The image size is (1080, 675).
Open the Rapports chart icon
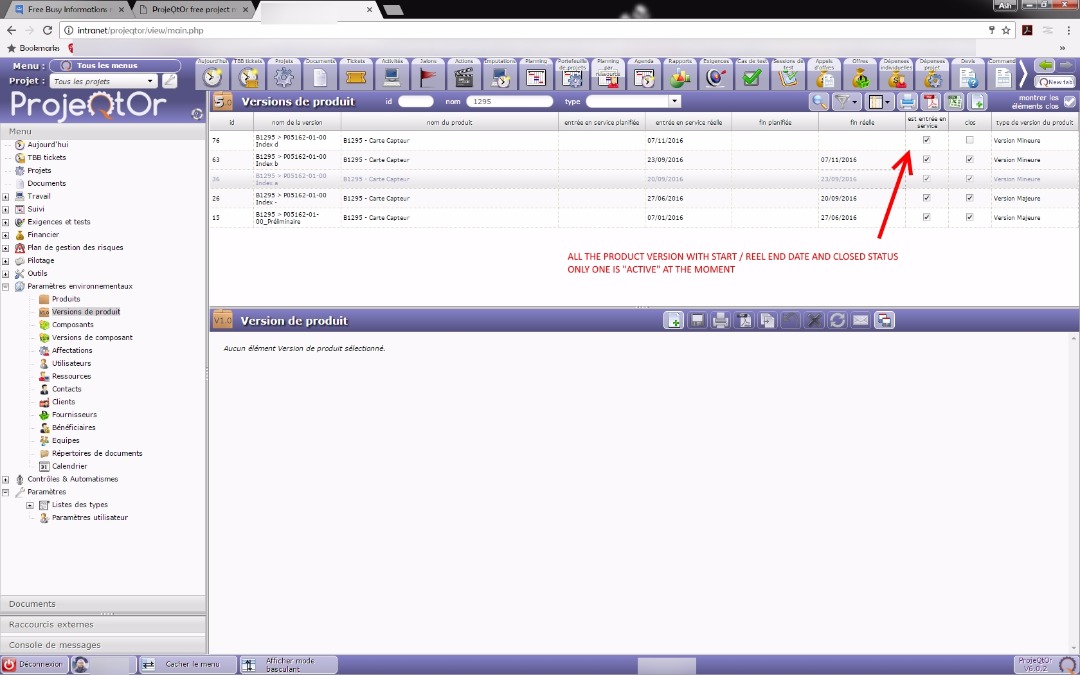pyautogui.click(x=680, y=76)
